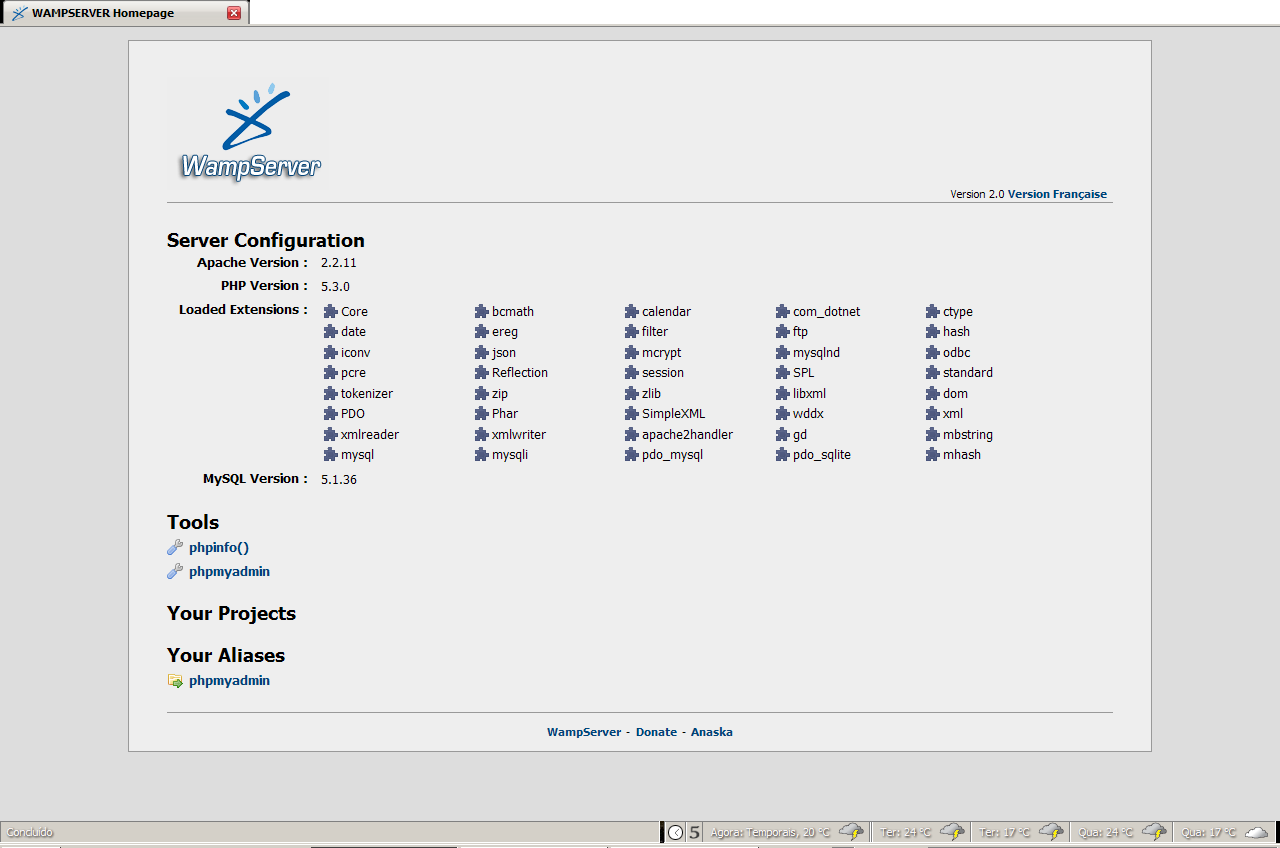Follow the WampServer footer link

584,732
